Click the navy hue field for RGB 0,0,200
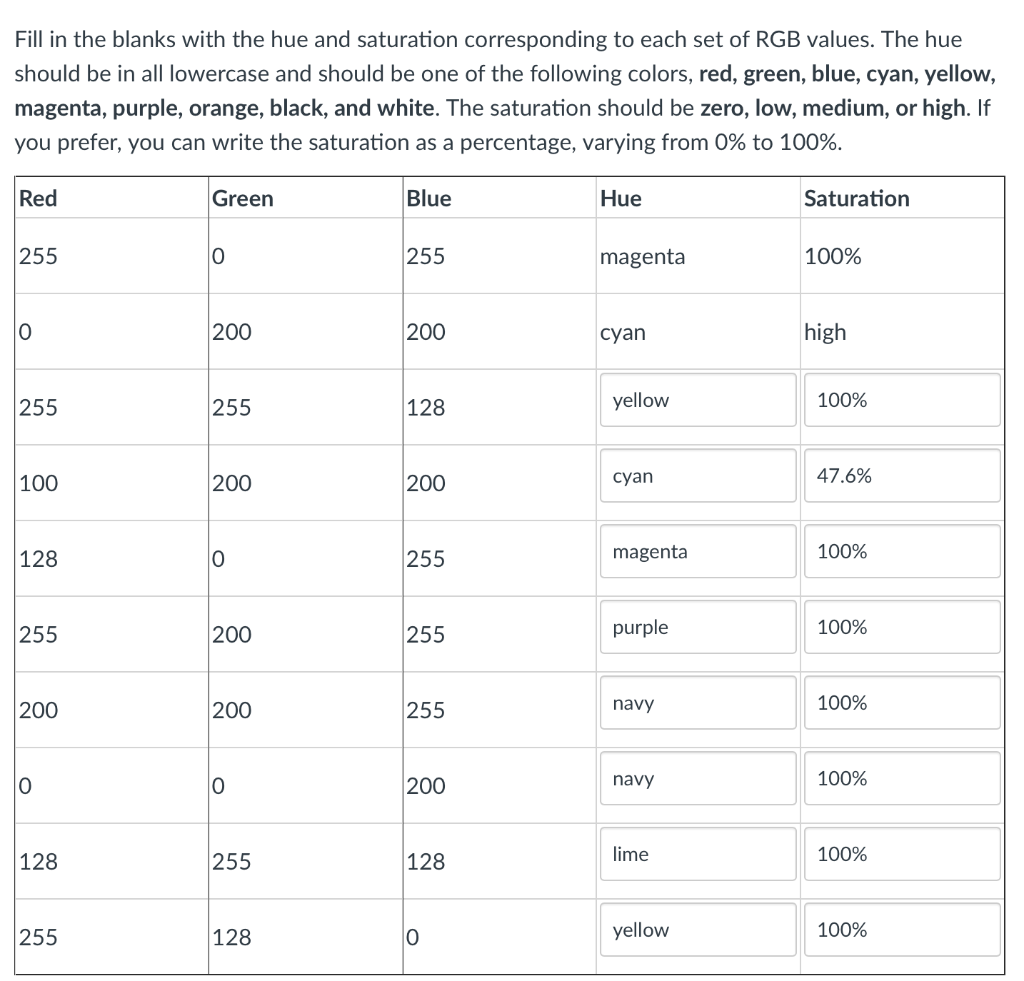The image size is (1024, 981). coord(697,778)
